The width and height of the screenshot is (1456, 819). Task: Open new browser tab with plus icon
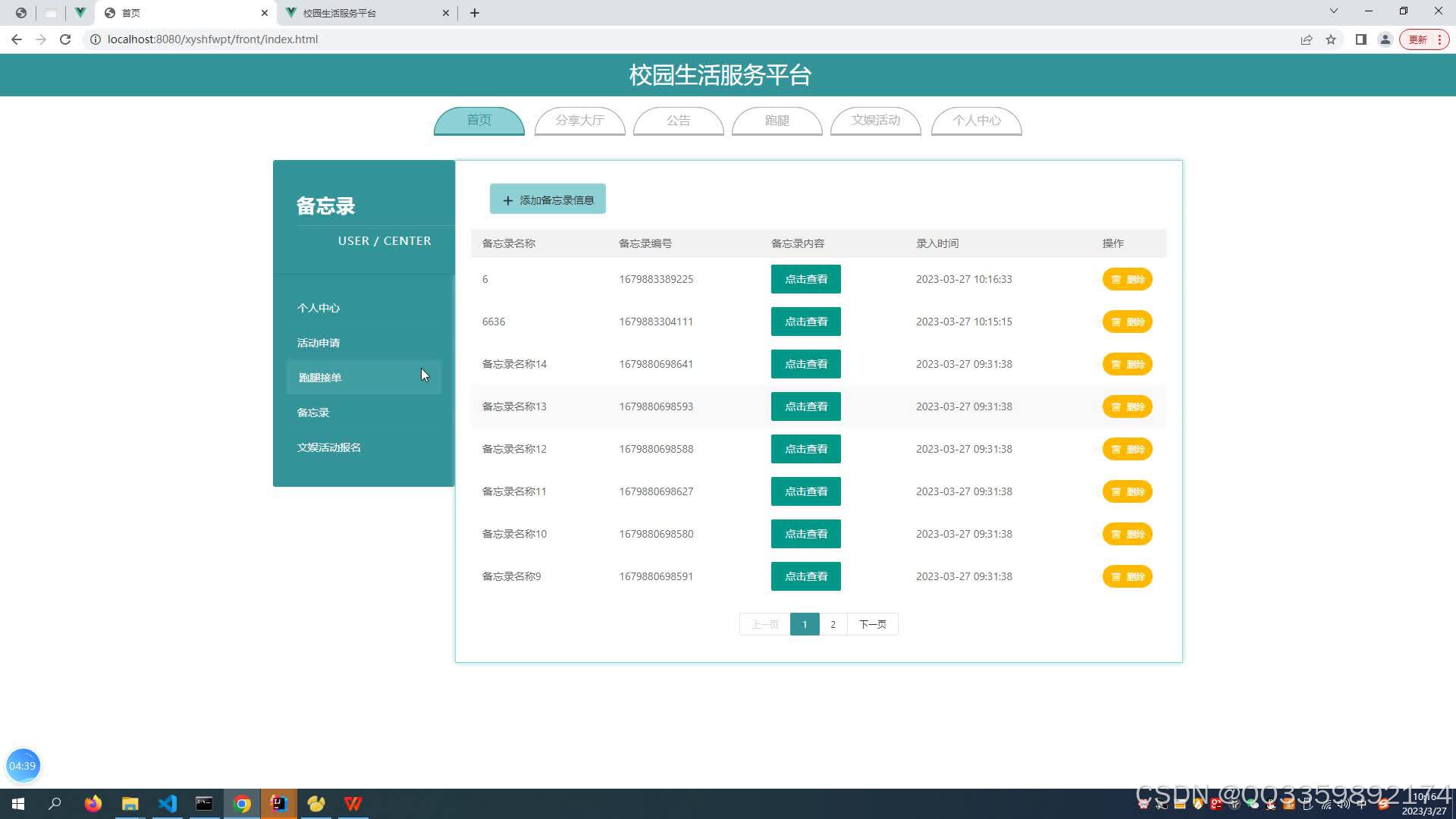pyautogui.click(x=475, y=13)
